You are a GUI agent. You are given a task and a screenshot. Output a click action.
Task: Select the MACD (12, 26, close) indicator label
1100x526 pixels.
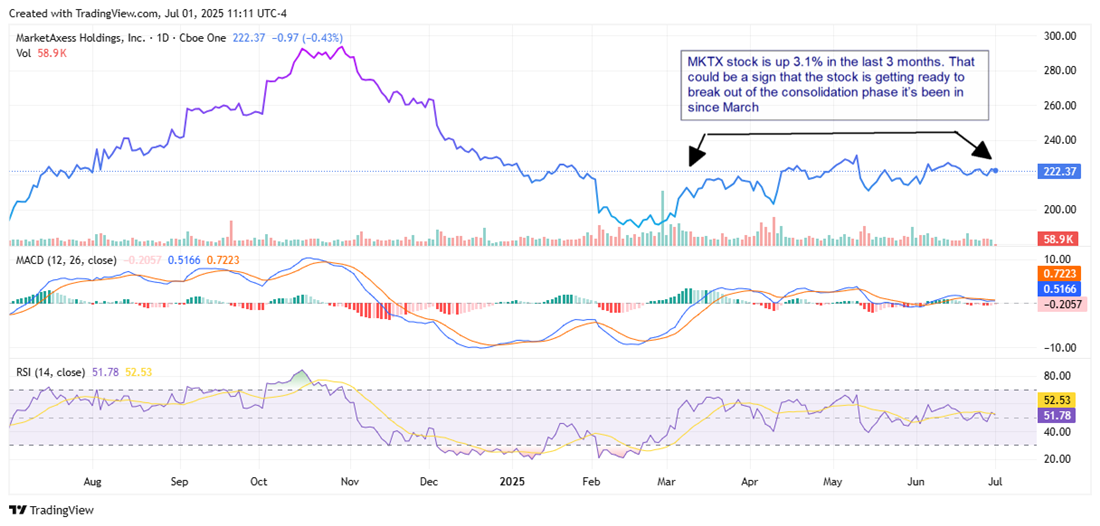tap(67, 261)
